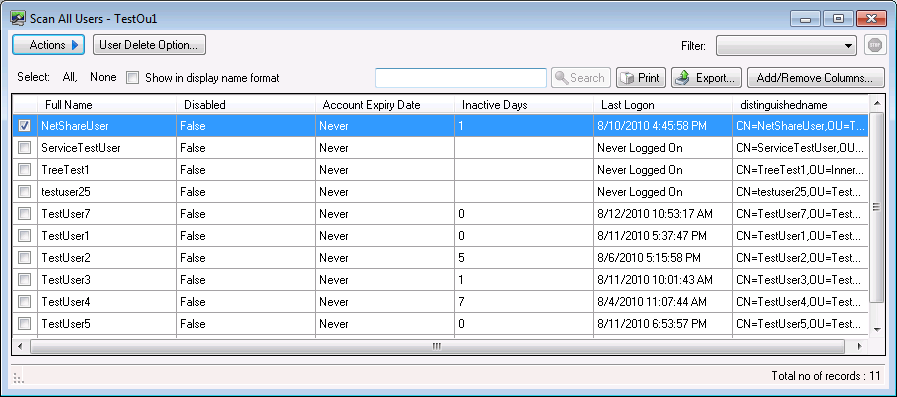897x397 pixels.
Task: Click last logon 8/12/2010 10:53:17 AM
Action: pos(663,214)
